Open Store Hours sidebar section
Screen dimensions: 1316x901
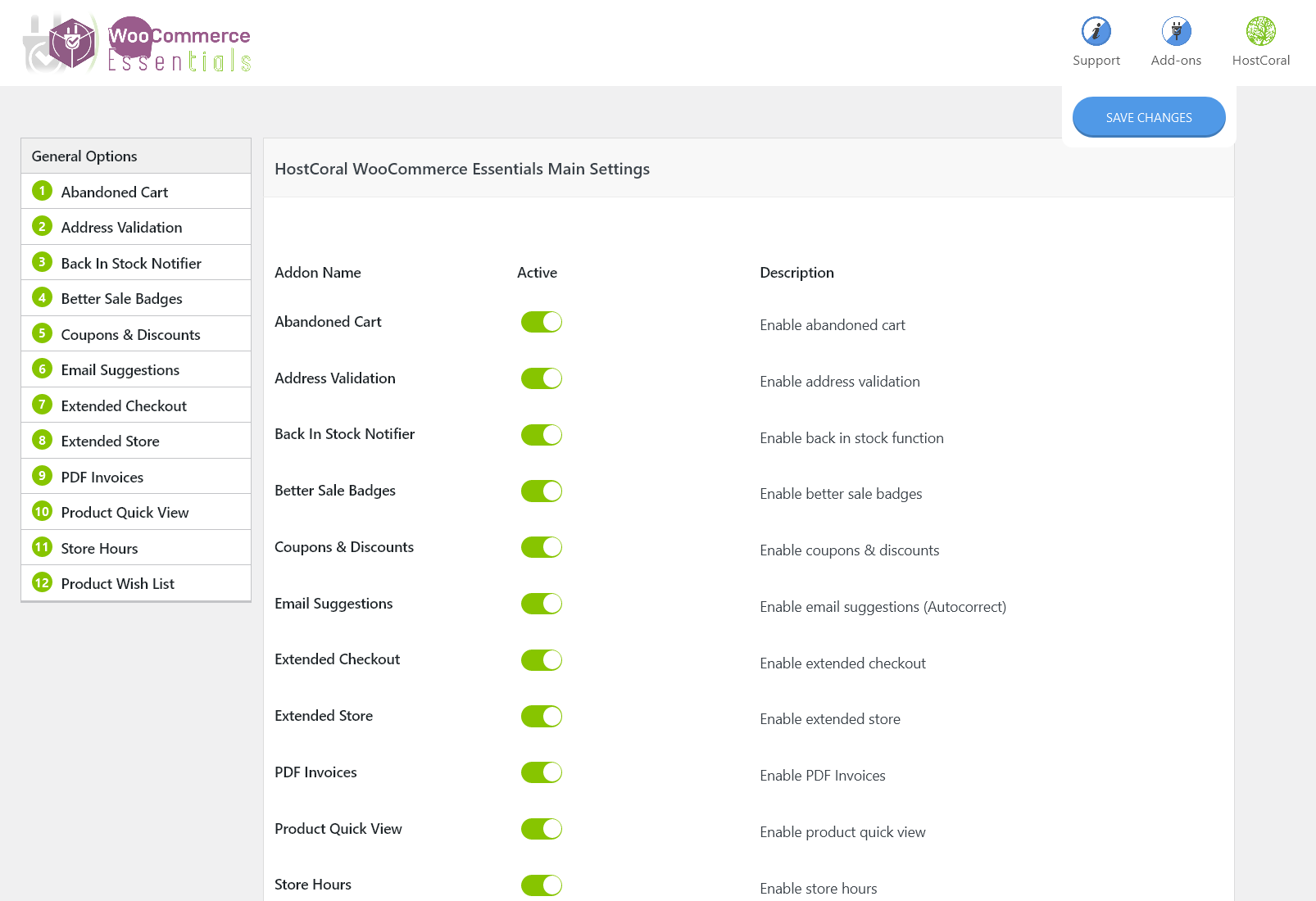point(99,549)
